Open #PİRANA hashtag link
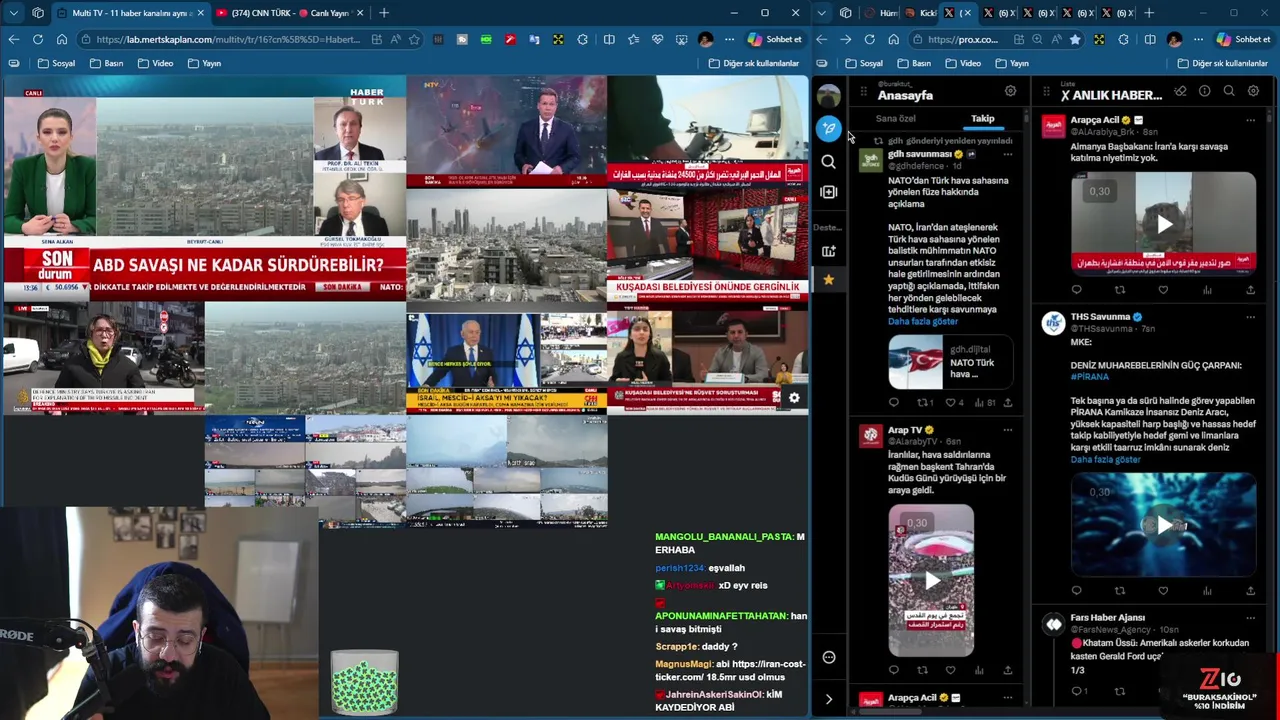Image resolution: width=1280 pixels, height=720 pixels. point(1090,377)
